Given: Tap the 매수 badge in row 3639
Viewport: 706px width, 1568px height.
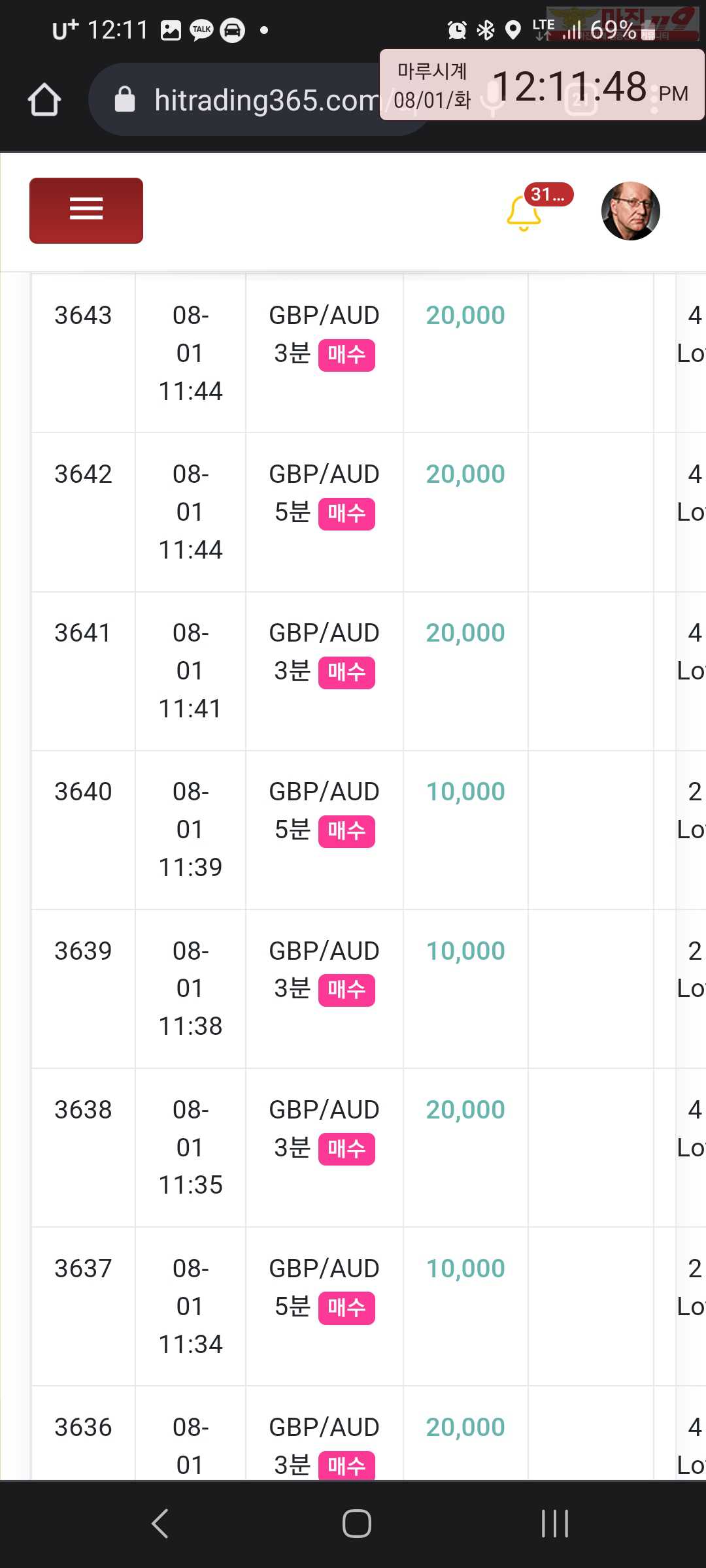Looking at the screenshot, I should click(x=346, y=990).
